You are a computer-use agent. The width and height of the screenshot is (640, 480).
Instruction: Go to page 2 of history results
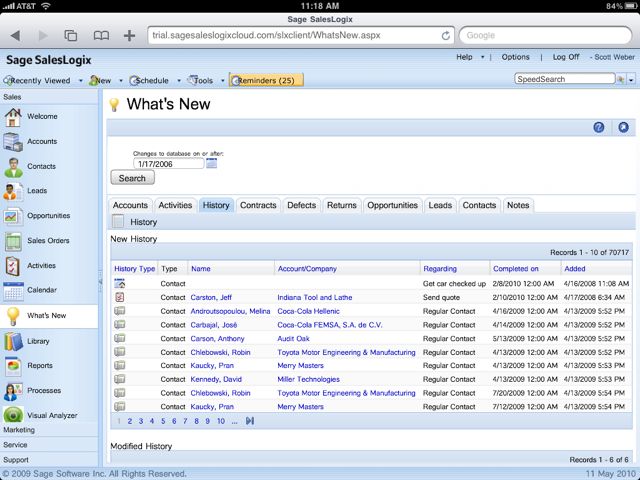coord(129,421)
